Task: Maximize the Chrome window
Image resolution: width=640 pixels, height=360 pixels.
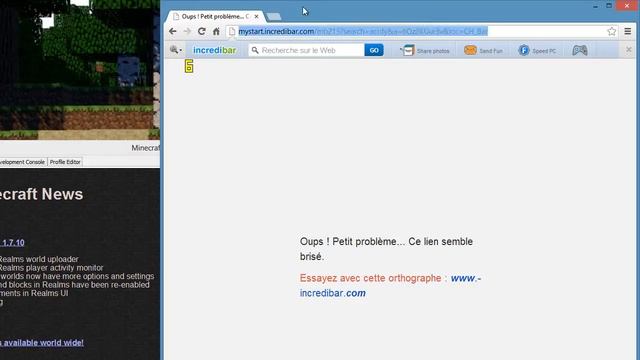Action: 609,6
